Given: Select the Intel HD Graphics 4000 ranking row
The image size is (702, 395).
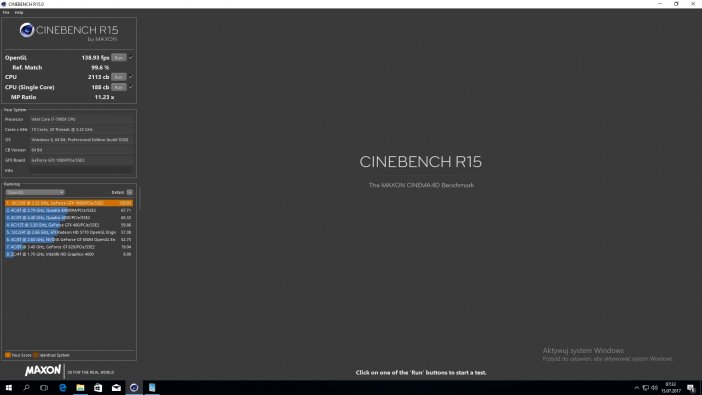Looking at the screenshot, I should (x=69, y=254).
